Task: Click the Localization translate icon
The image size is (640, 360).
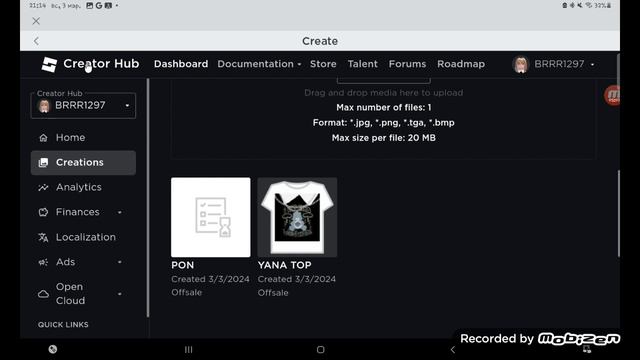Action: click(43, 238)
